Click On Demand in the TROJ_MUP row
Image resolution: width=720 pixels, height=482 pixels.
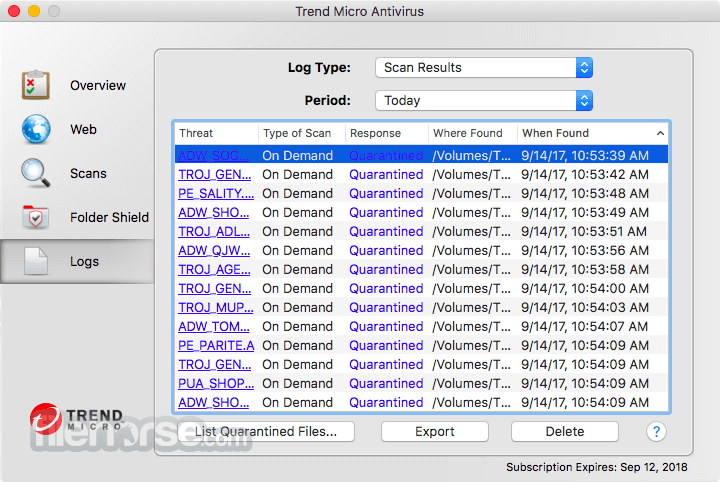pyautogui.click(x=298, y=308)
